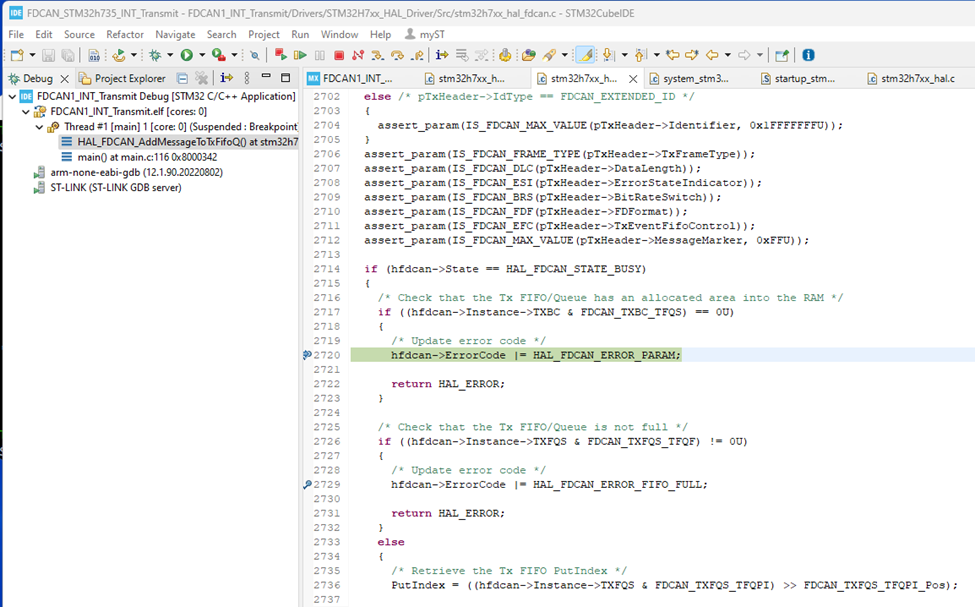Collapse the Thread #1 tree node
Screen dimensions: 975x607
39,127
